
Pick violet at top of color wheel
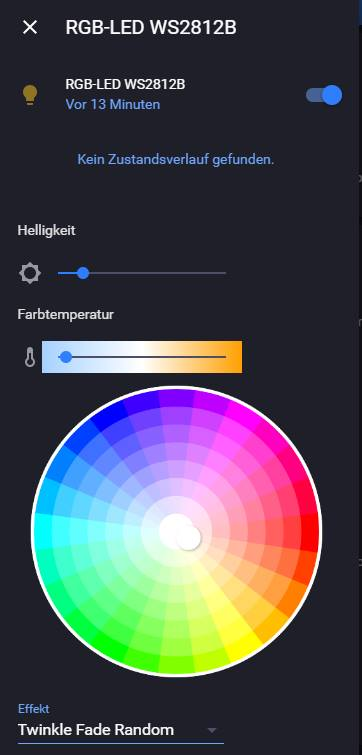pos(176,399)
